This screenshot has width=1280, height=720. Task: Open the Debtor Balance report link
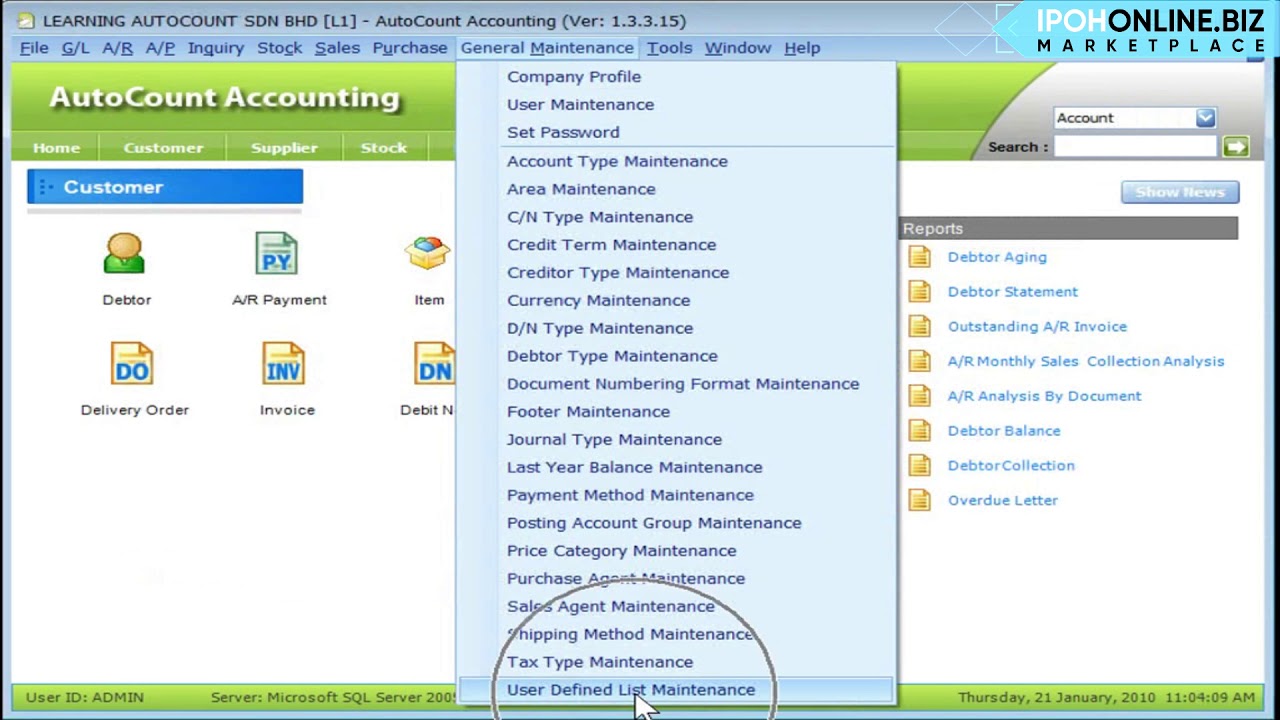pyautogui.click(x=1004, y=431)
